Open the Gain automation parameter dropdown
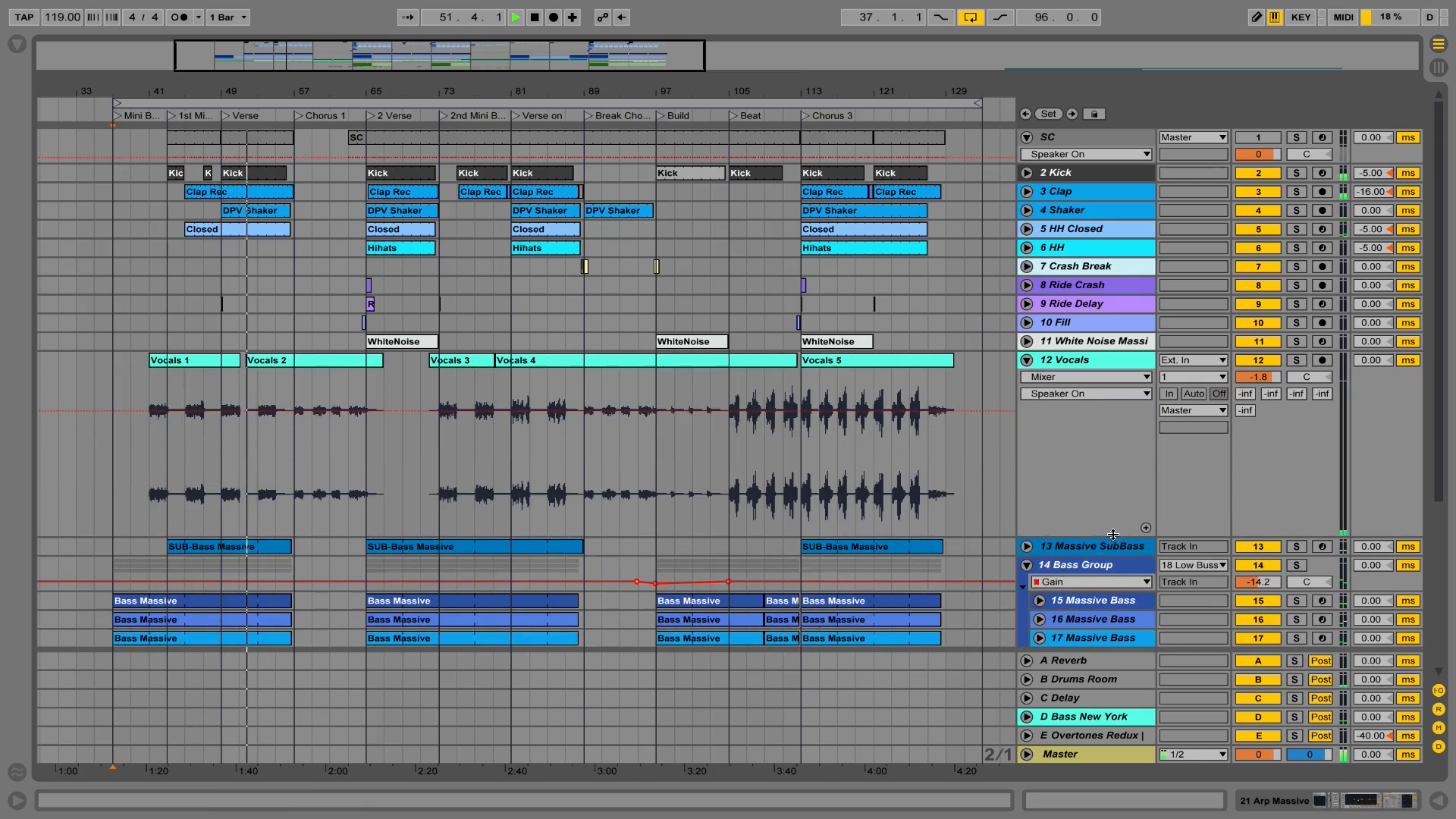1456x819 pixels. click(1090, 582)
